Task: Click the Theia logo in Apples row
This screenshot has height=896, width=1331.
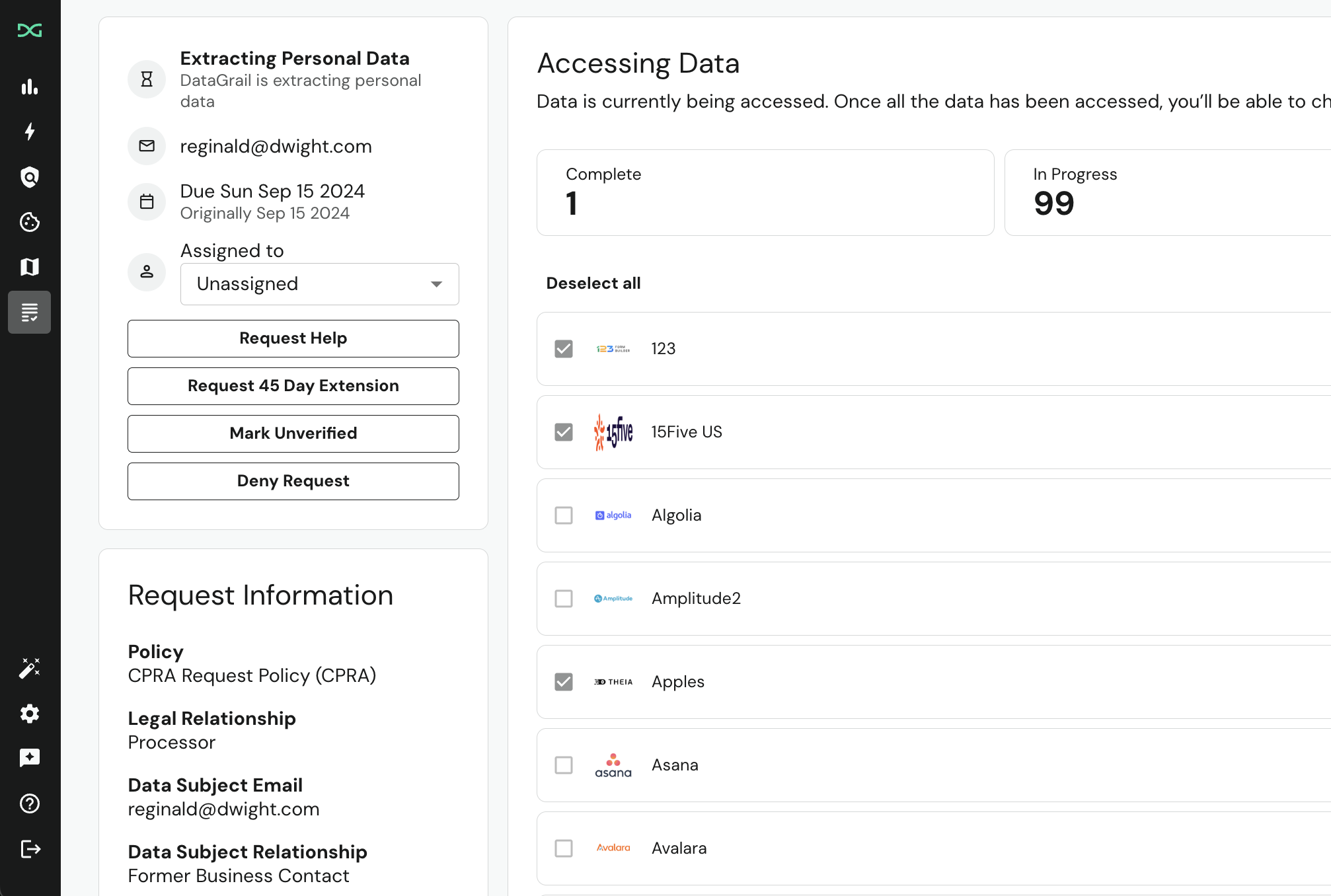Action: point(613,682)
